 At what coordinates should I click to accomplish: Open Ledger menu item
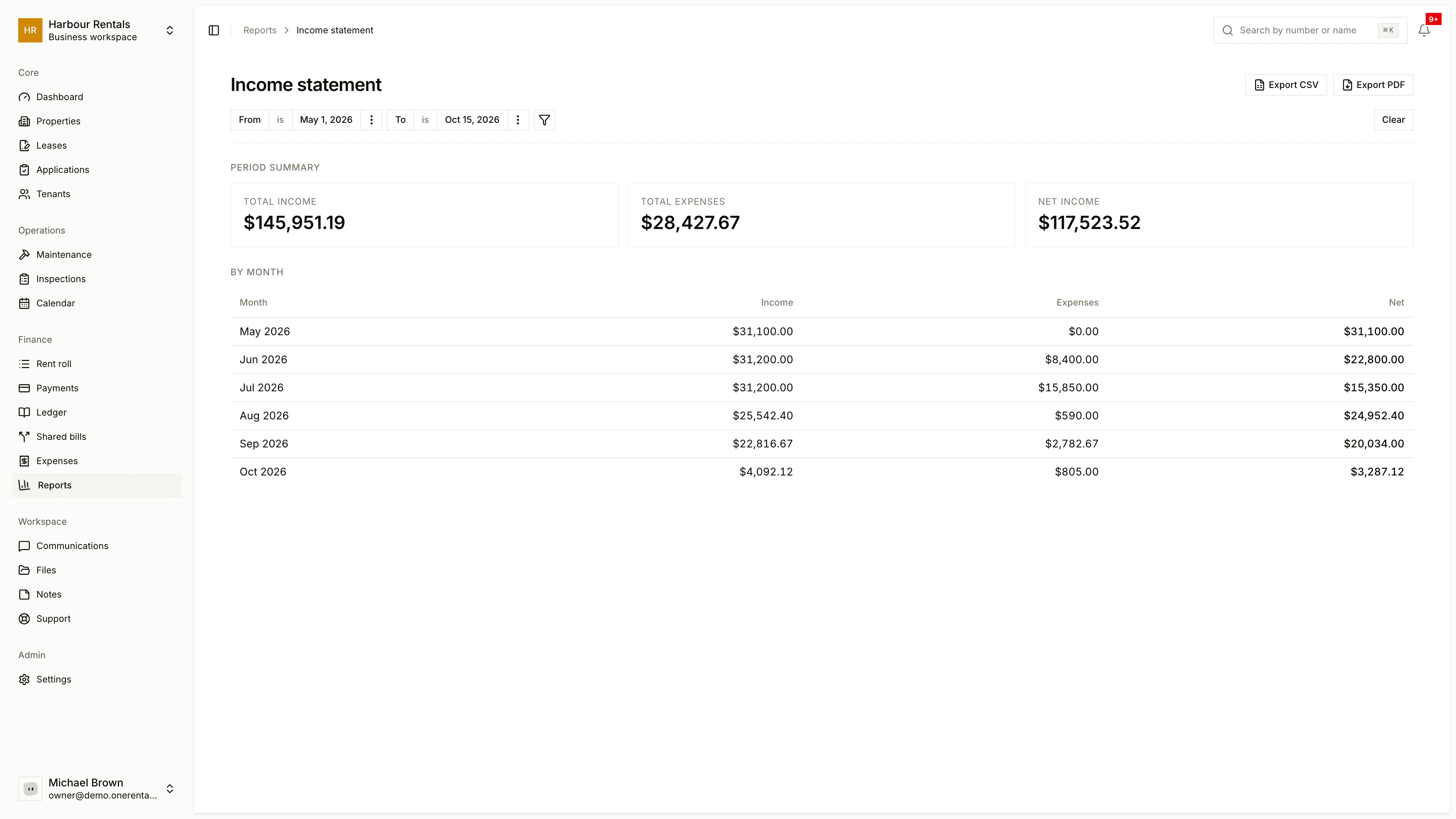click(x=97, y=413)
